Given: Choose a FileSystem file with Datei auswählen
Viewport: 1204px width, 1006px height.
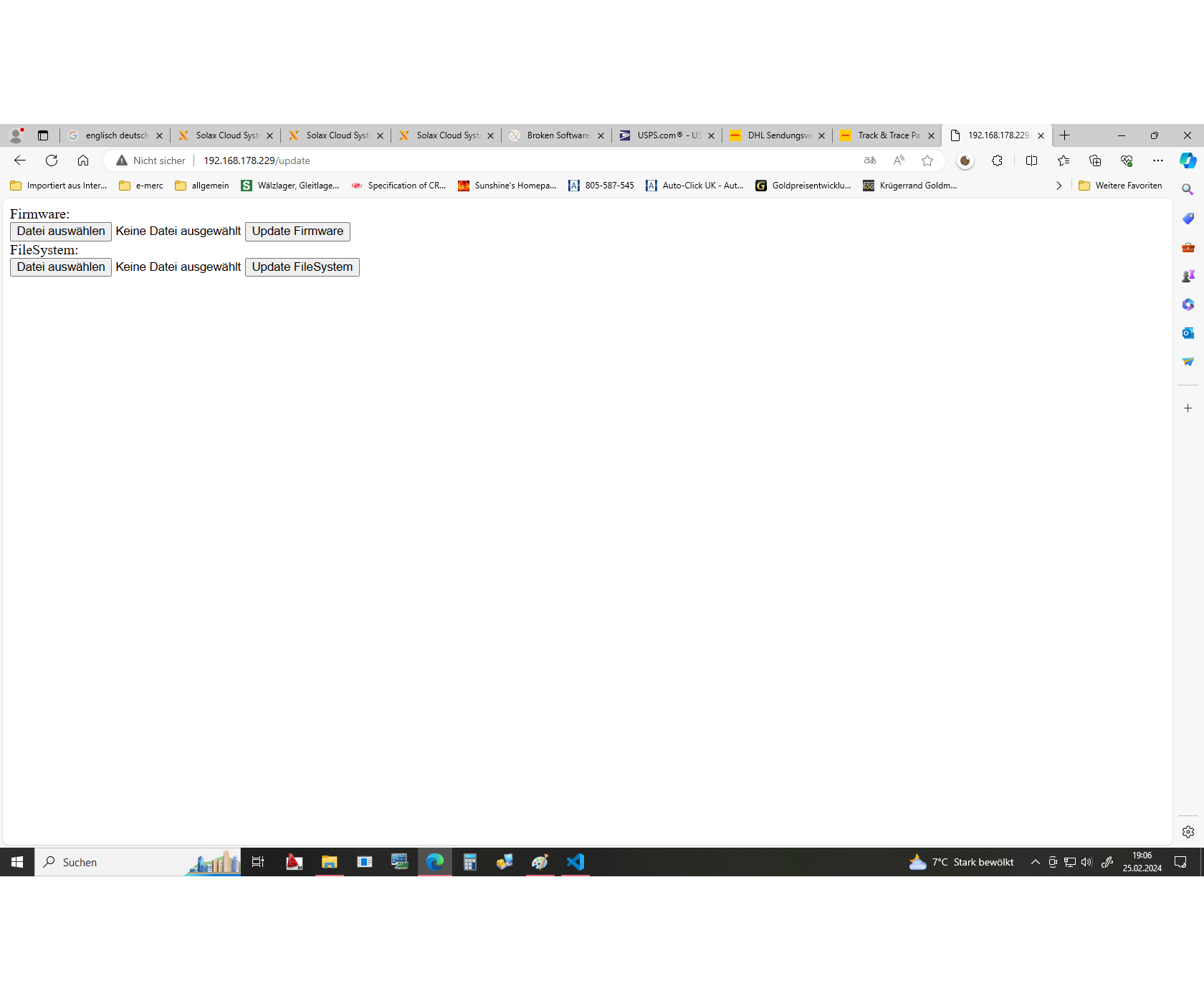Looking at the screenshot, I should 61,267.
